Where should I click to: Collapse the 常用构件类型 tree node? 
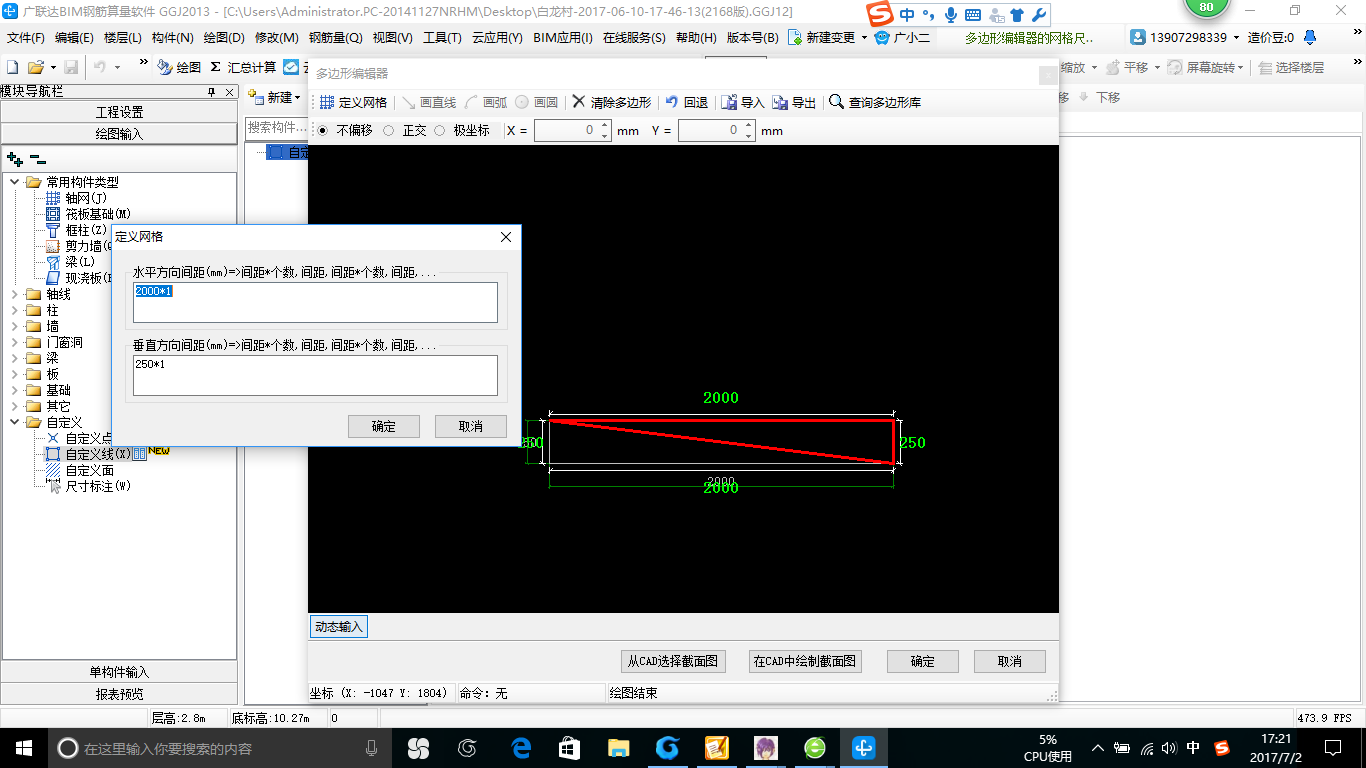15,182
